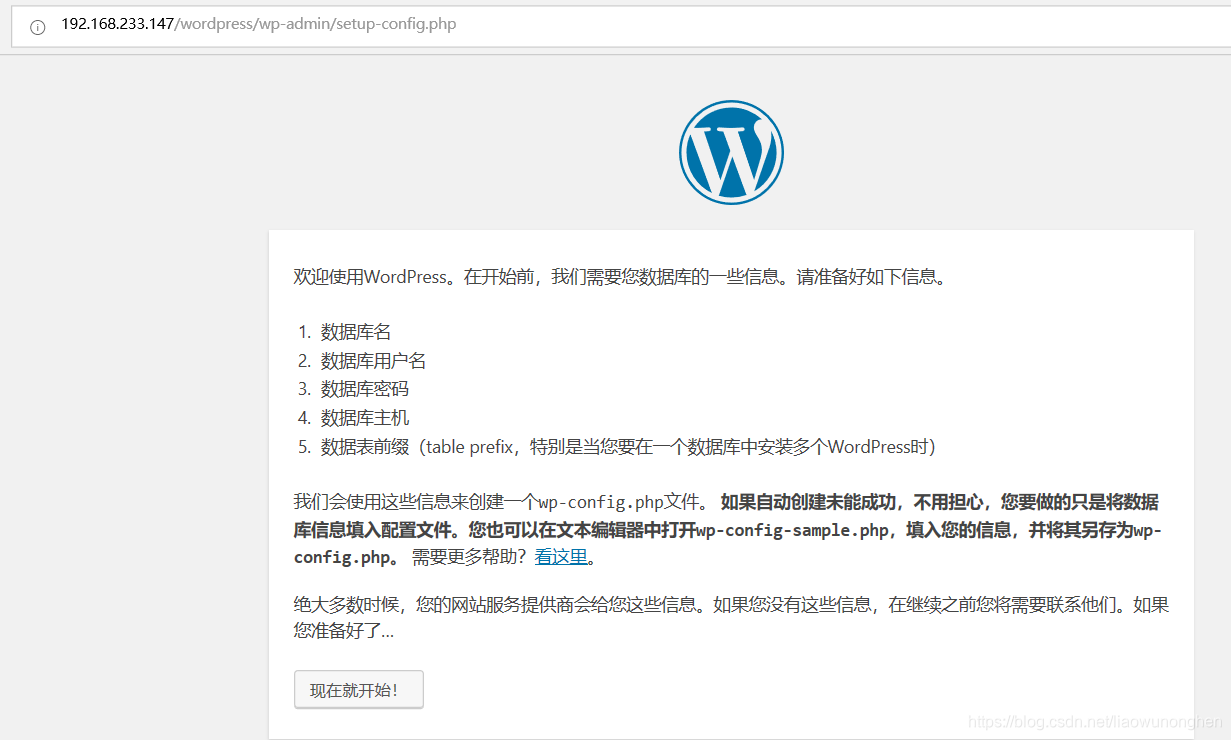Click the site information icon in address bar
Image resolution: width=1231 pixels, height=740 pixels.
tap(38, 27)
